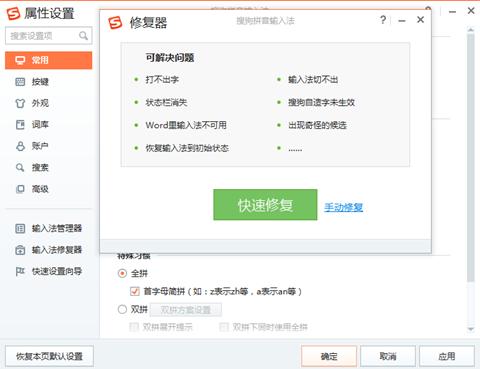Open the 常用 settings tab

[x=48, y=60]
